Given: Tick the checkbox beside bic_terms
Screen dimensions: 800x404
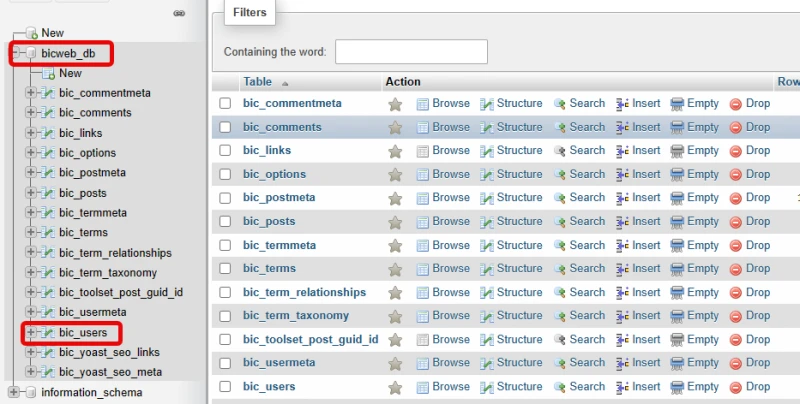Looking at the screenshot, I should tap(225, 269).
